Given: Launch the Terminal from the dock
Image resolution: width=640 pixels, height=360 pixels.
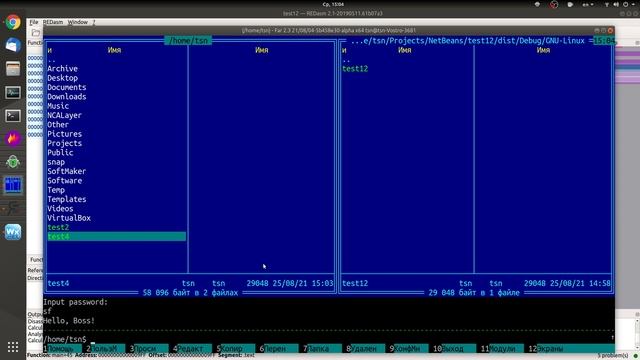Looking at the screenshot, I should [x=13, y=116].
